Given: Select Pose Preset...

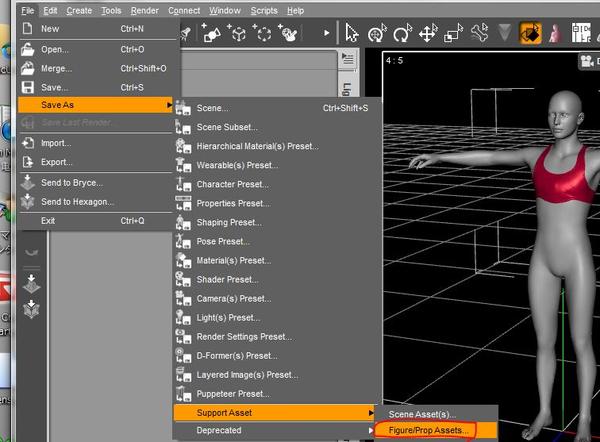Looking at the screenshot, I should point(276,241).
